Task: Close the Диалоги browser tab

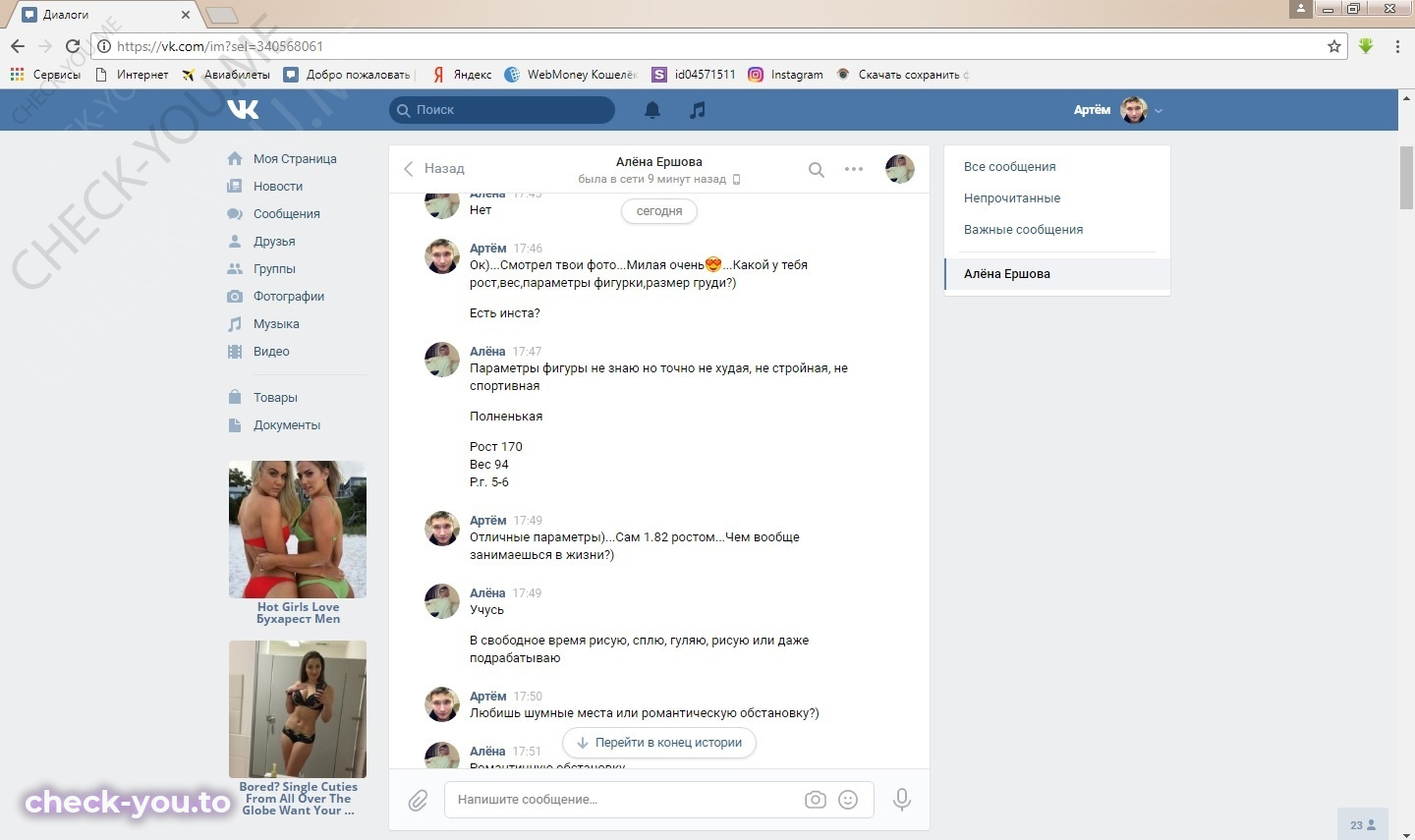Action: click(186, 15)
